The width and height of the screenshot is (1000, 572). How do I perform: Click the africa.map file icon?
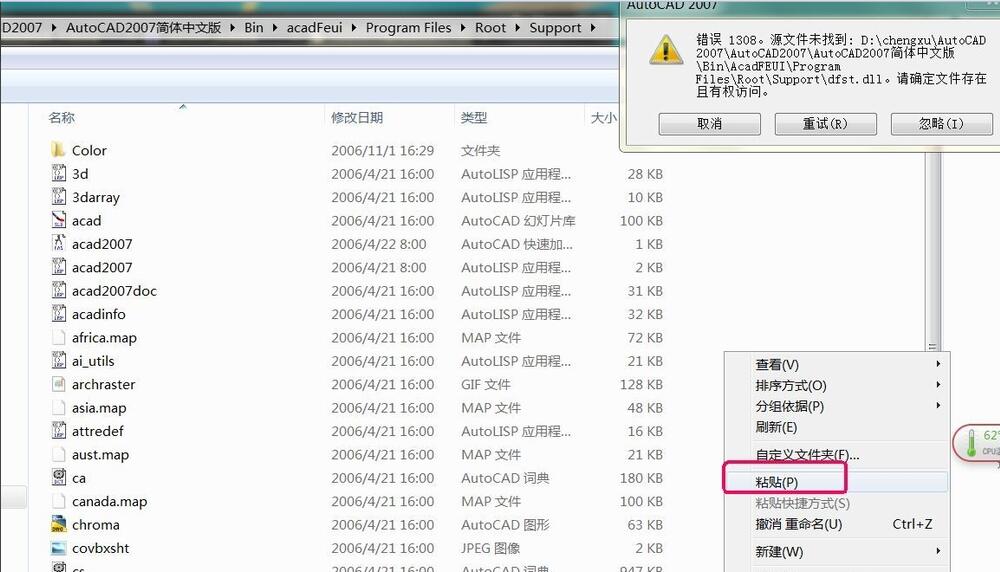point(59,337)
